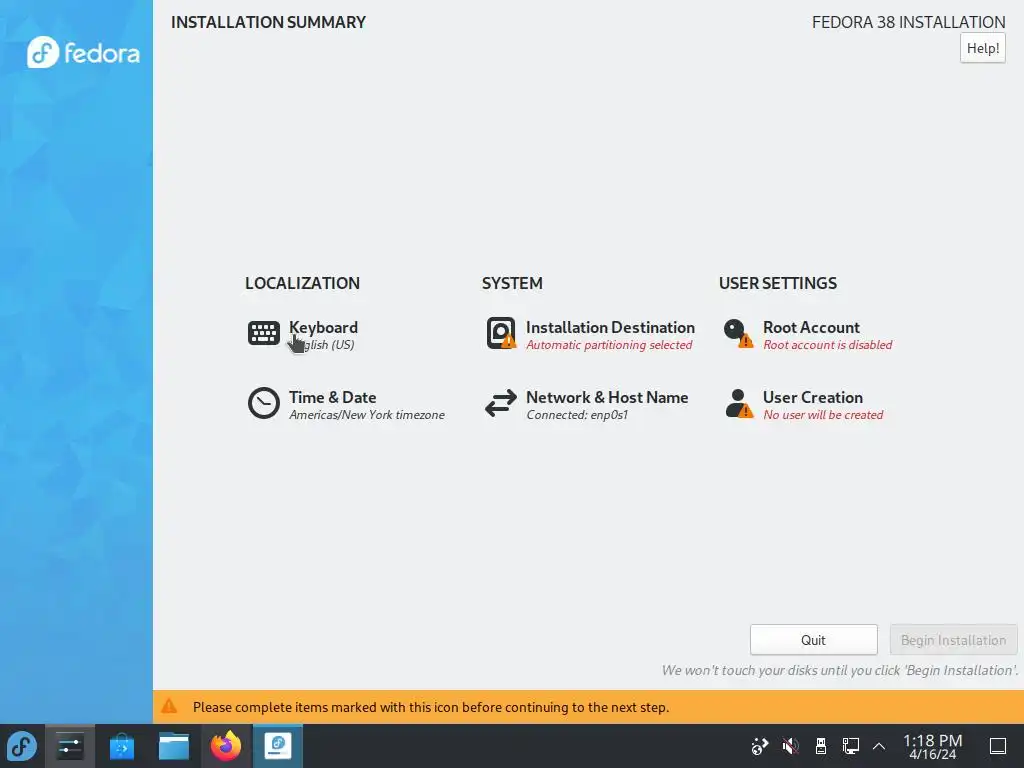Open the system settings taskbar icon
Viewport: 1024px width, 768px height.
[70, 746]
